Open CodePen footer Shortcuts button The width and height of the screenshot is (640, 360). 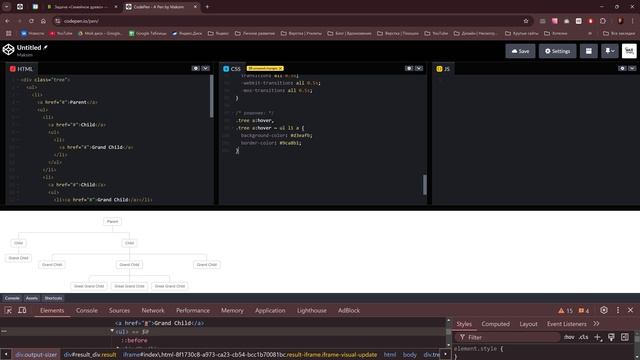tap(53, 298)
